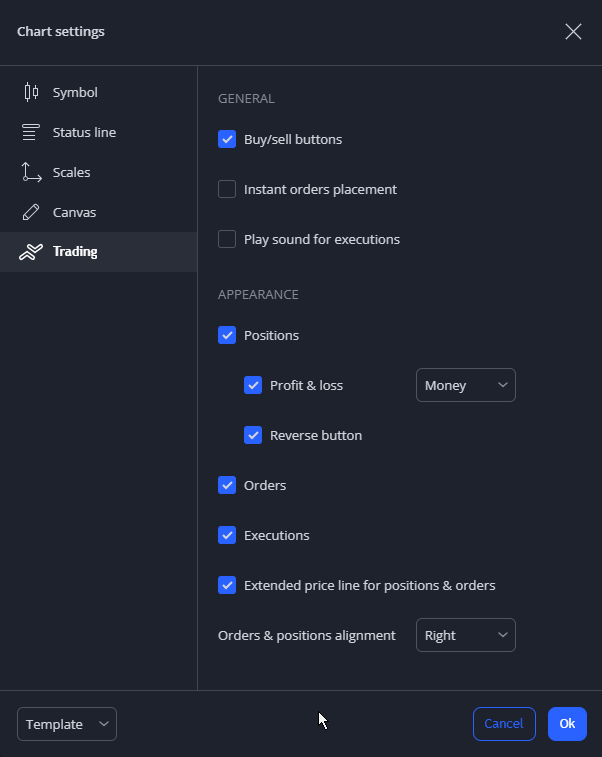Click the Scales axis icon

click(31, 172)
